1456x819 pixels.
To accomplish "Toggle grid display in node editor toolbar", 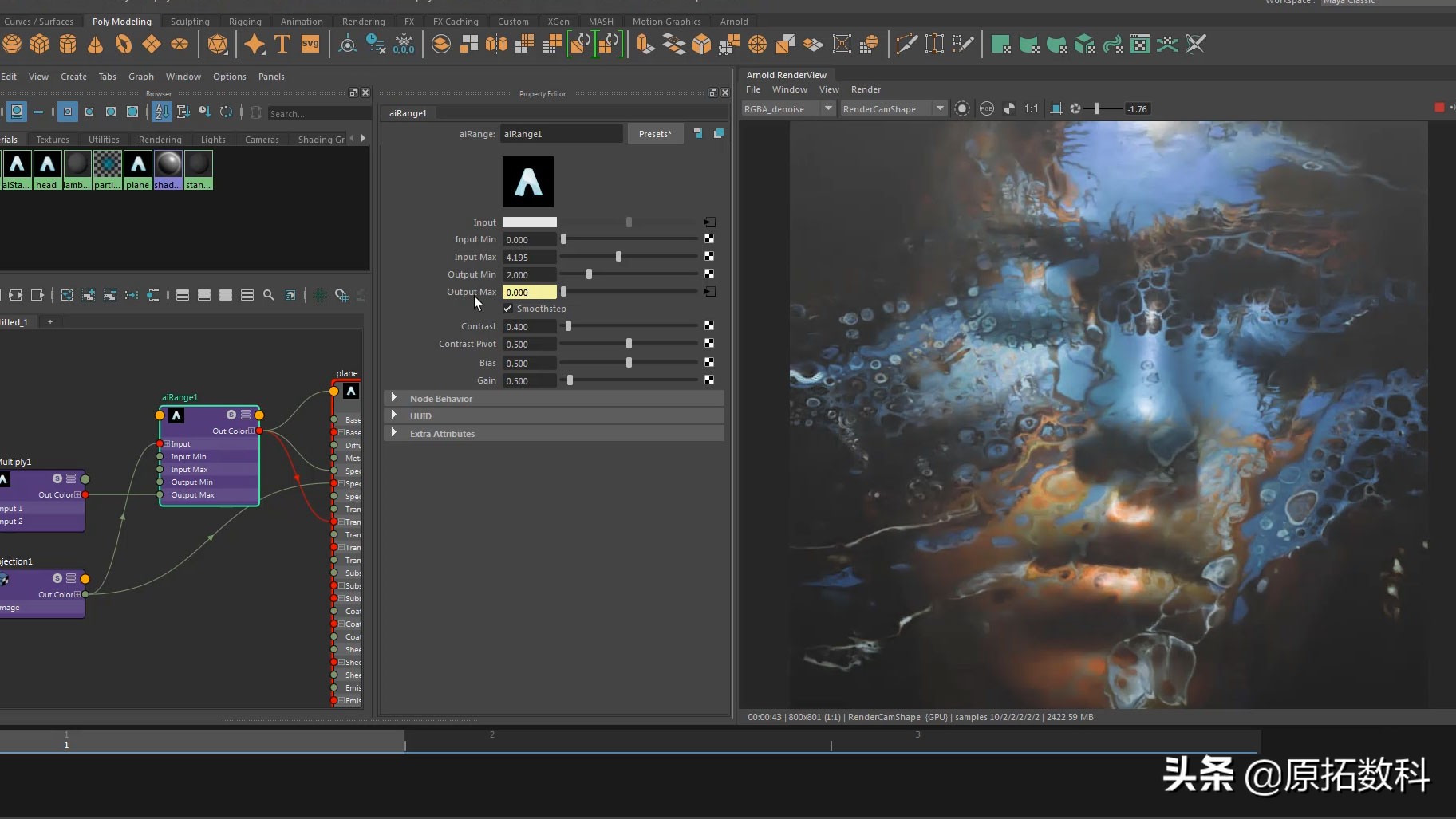I will pos(320,295).
